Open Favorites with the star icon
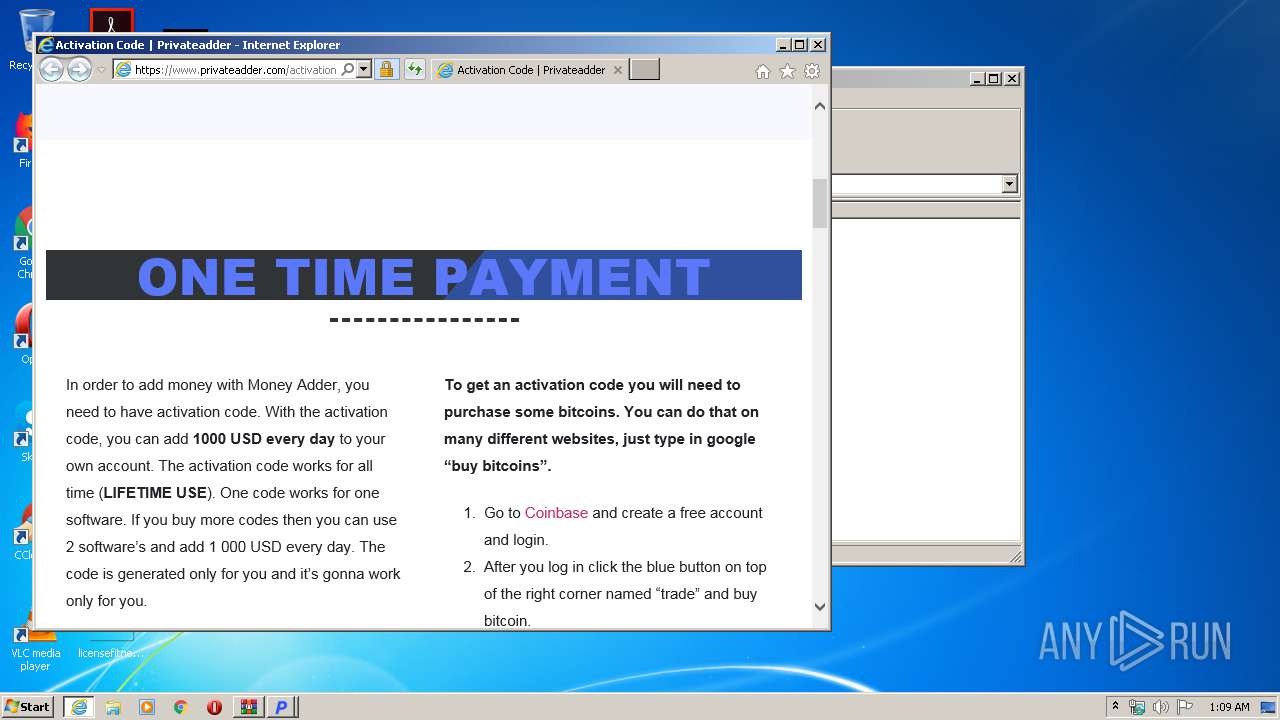This screenshot has width=1280, height=720. pos(787,71)
